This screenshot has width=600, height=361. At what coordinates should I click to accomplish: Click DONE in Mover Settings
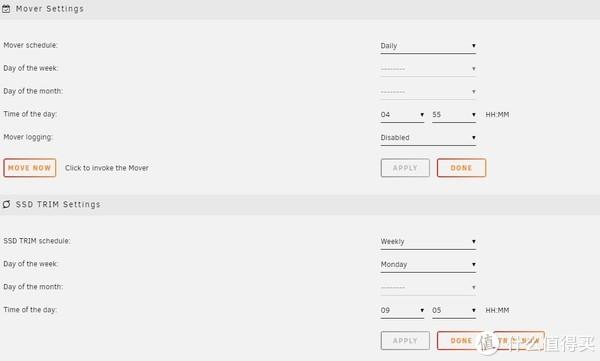[x=461, y=168]
